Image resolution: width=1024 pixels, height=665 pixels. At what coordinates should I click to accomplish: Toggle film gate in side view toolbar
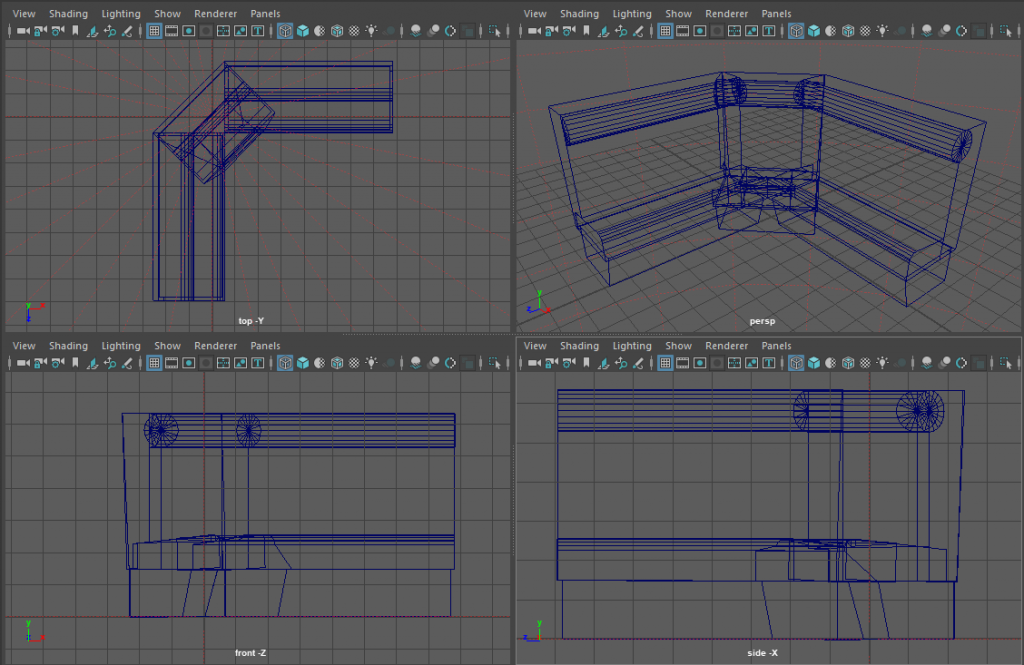(683, 363)
